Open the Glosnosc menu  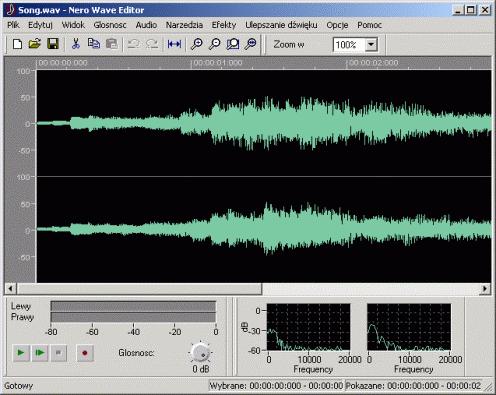tap(110, 25)
